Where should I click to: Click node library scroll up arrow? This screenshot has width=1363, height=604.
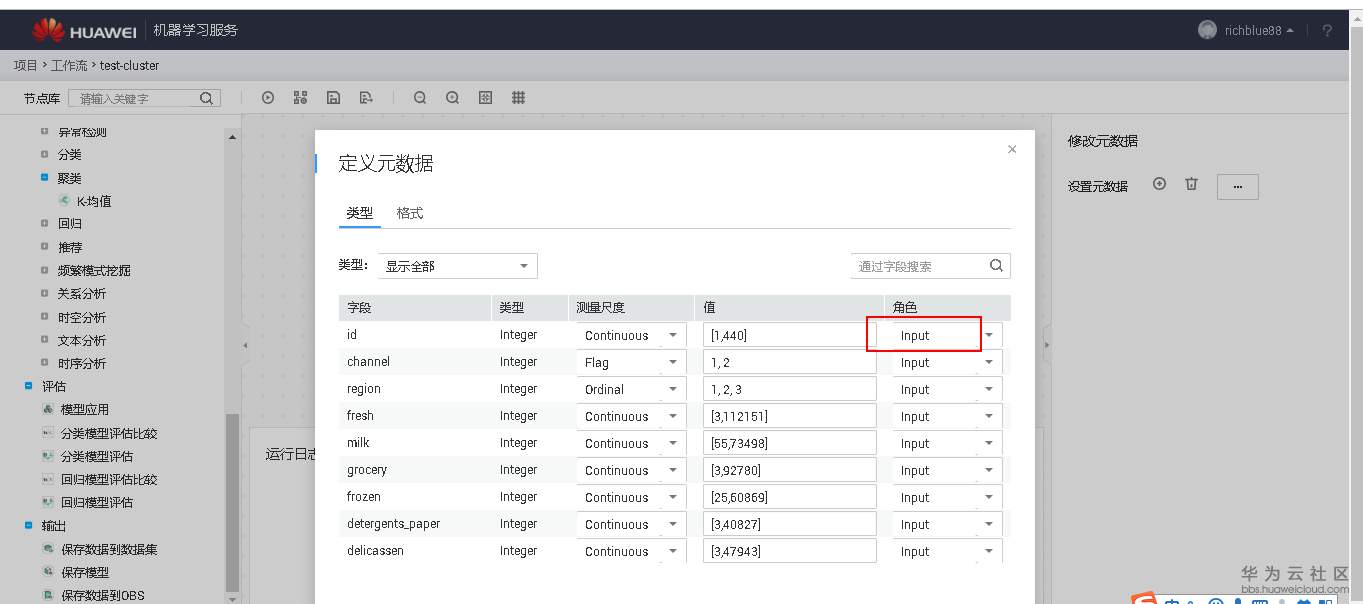click(233, 137)
